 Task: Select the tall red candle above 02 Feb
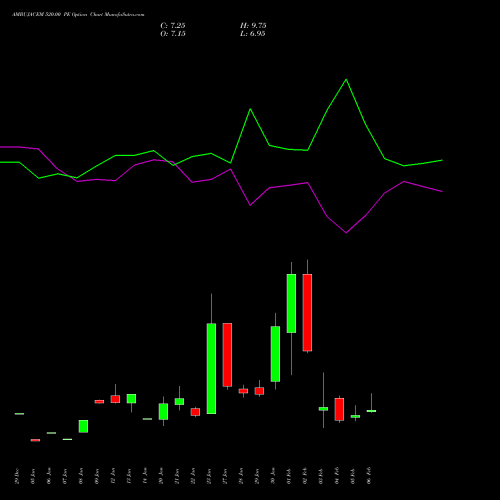click(307, 313)
